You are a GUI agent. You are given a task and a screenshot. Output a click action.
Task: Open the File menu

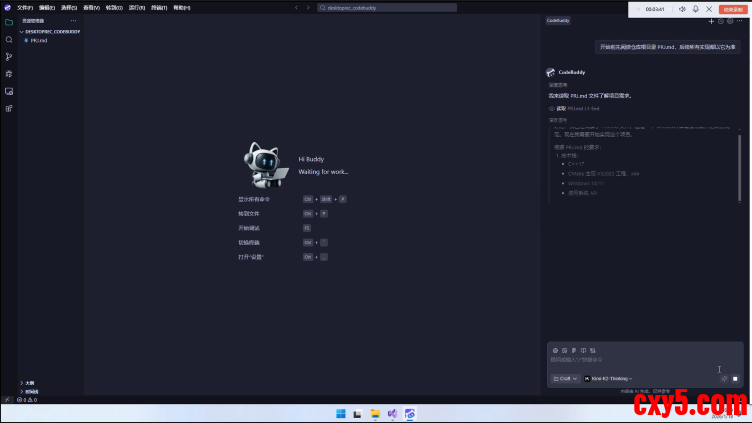[25, 7]
